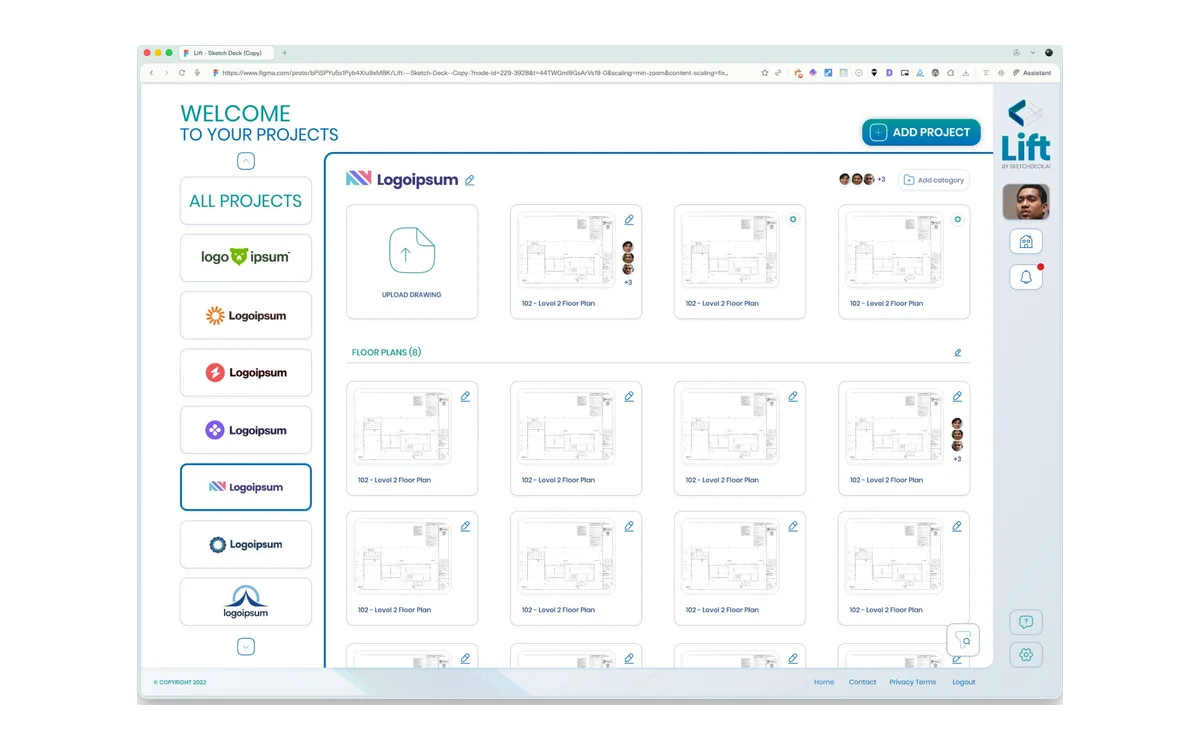Reload the page in the browser
1200x750 pixels.
point(182,73)
